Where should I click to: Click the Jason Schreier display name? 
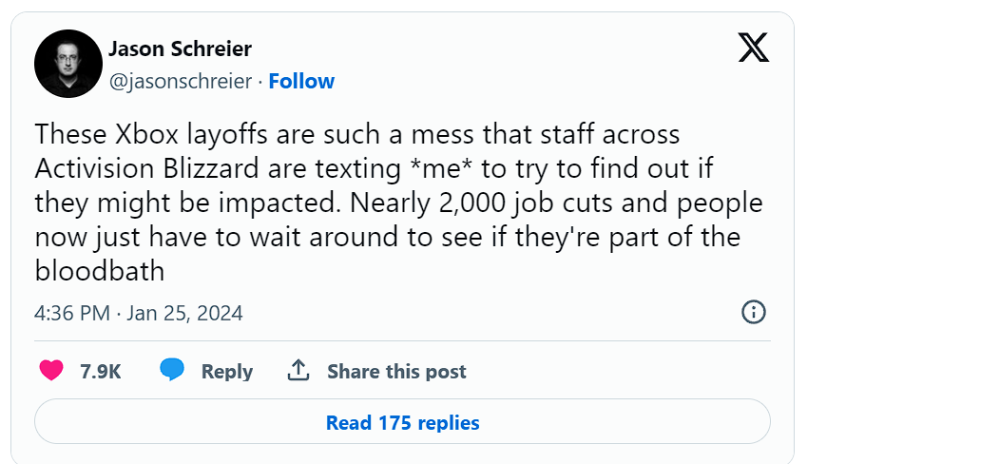tap(180, 49)
